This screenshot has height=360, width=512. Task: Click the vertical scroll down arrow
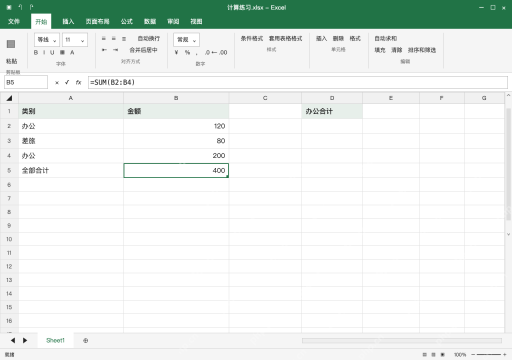508,234
